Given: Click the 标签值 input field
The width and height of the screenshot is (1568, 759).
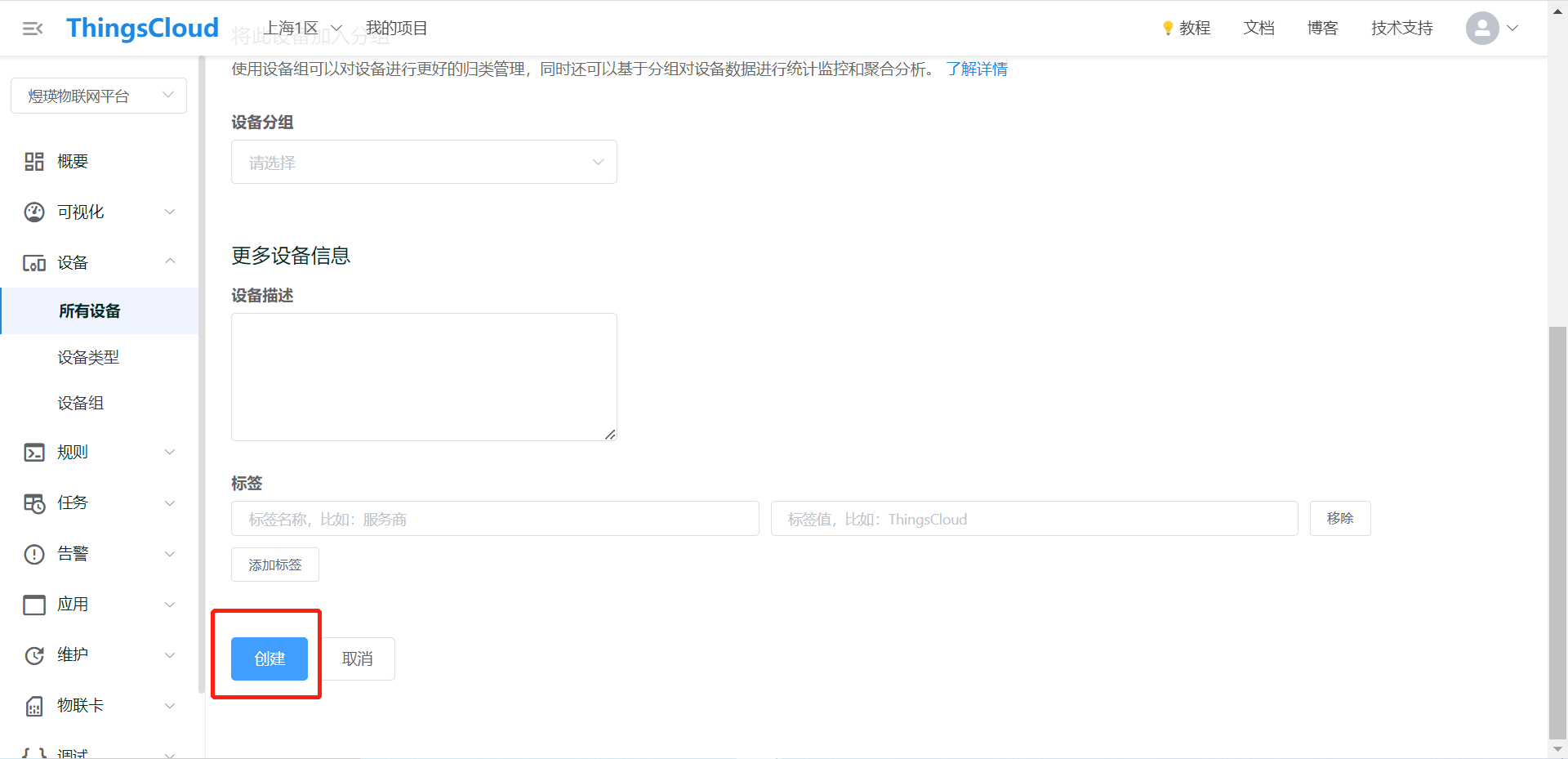Looking at the screenshot, I should click(1034, 519).
